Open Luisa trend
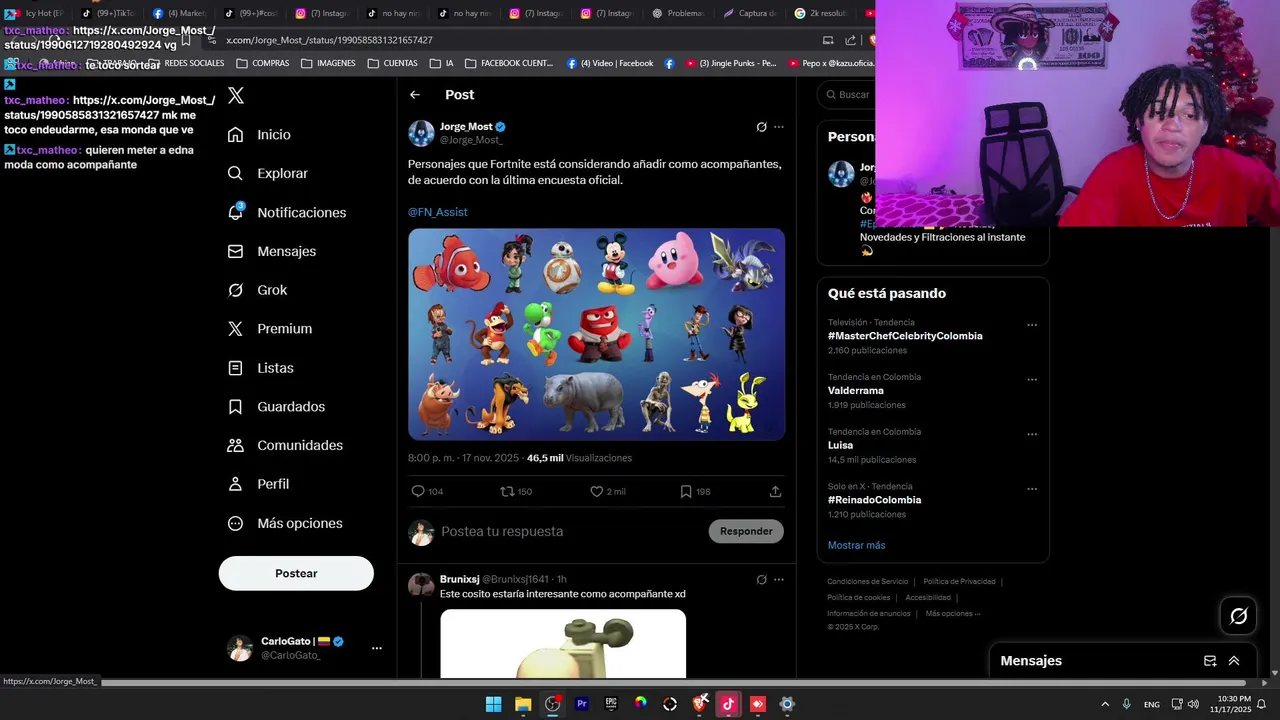1280x720 pixels. (x=840, y=445)
